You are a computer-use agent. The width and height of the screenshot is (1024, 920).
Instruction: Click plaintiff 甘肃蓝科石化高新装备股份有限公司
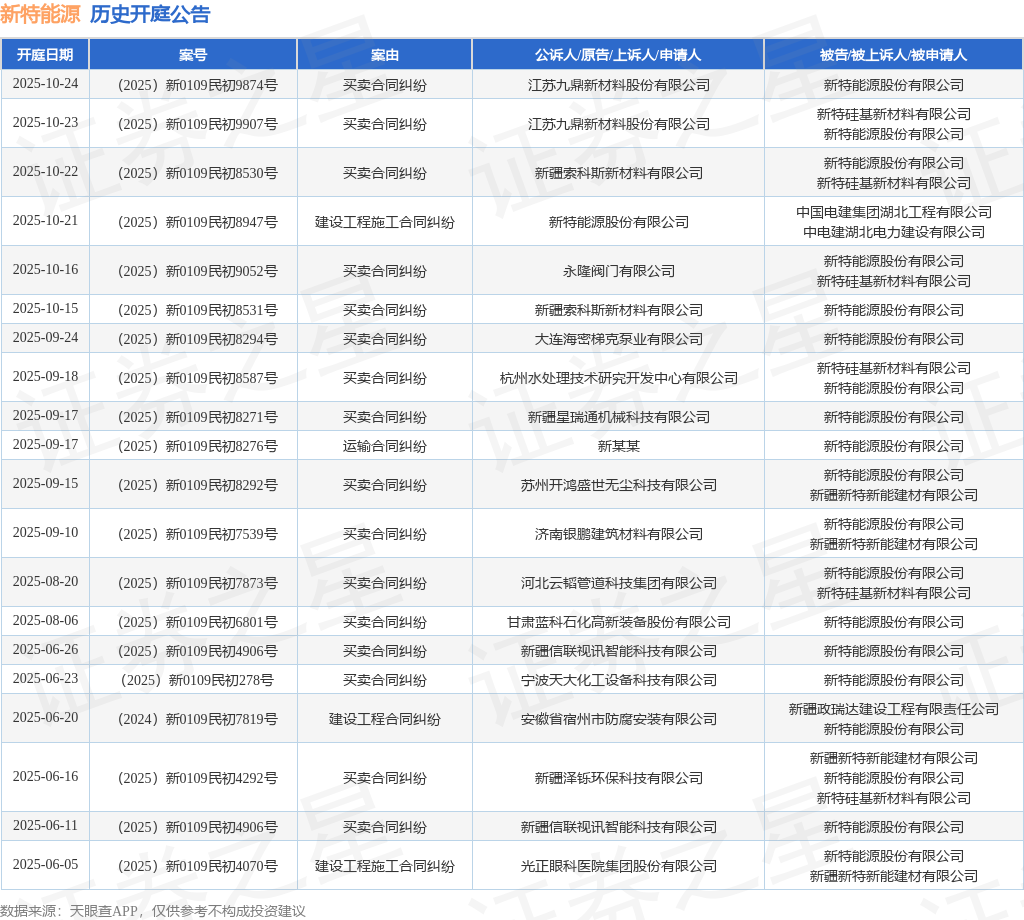(618, 622)
